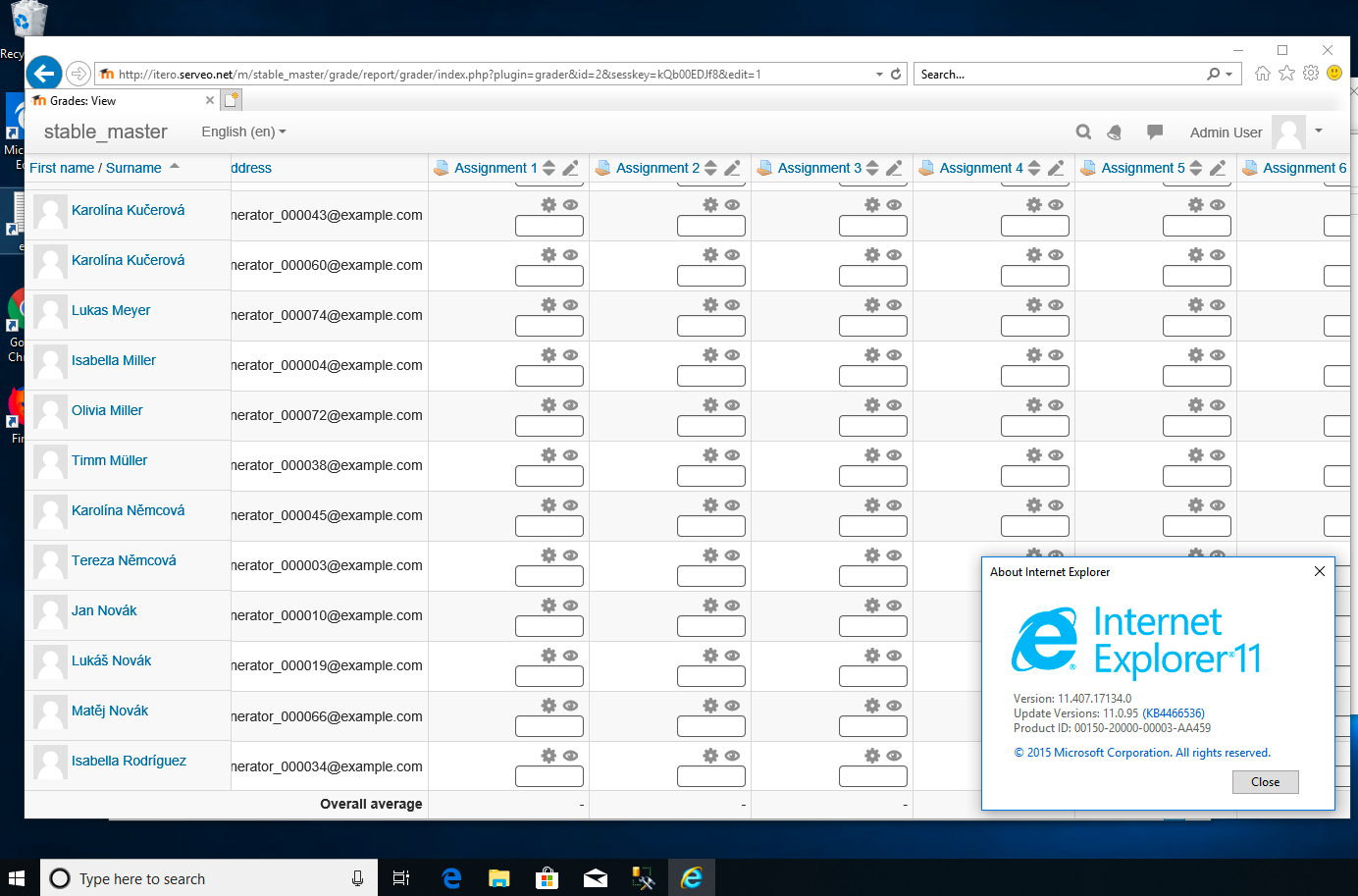Open the gear icon for Lukáš Novák's Assignment 3

point(872,656)
